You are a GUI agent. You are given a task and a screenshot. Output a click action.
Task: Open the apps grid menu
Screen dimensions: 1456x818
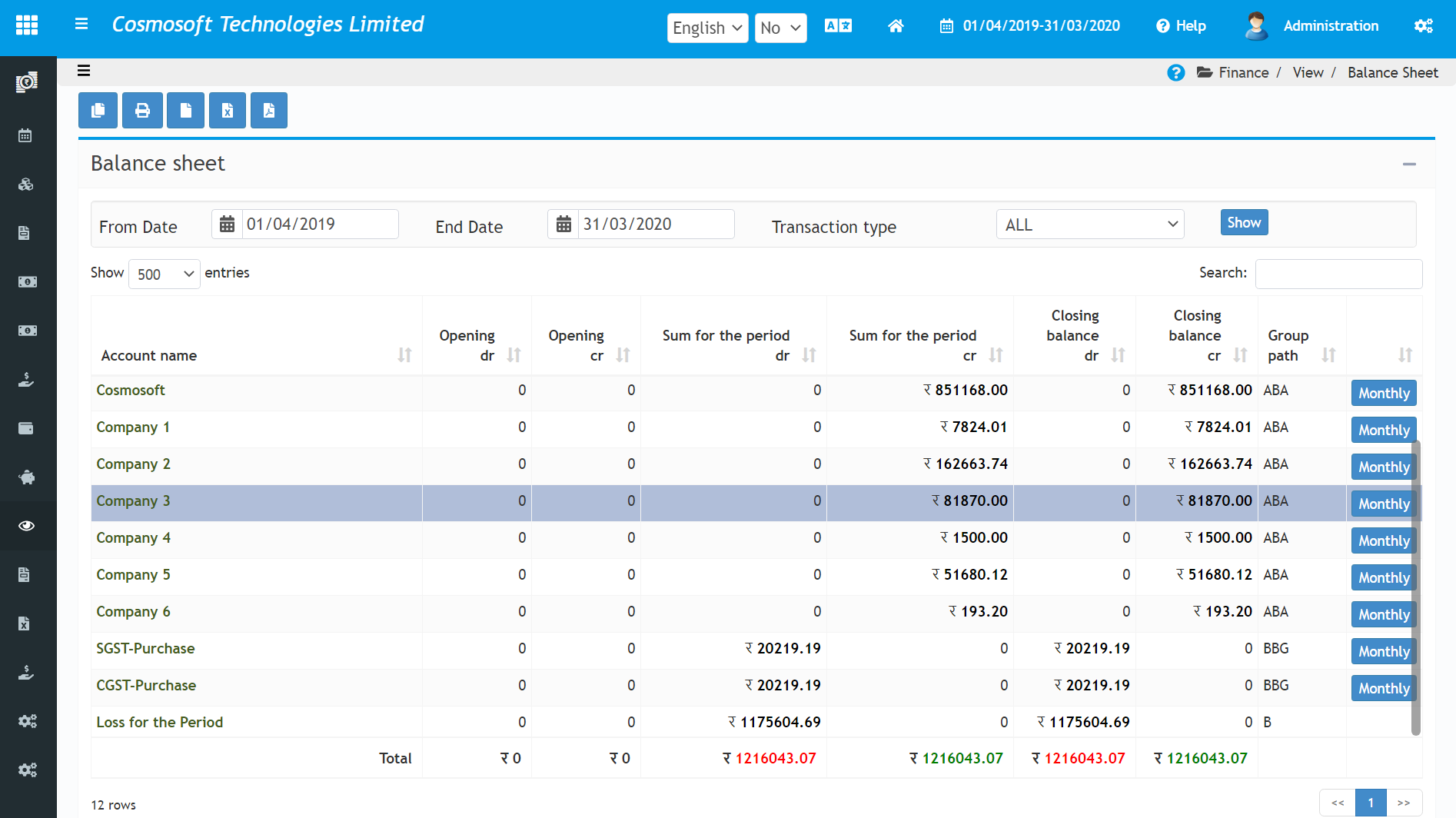pyautogui.click(x=27, y=25)
